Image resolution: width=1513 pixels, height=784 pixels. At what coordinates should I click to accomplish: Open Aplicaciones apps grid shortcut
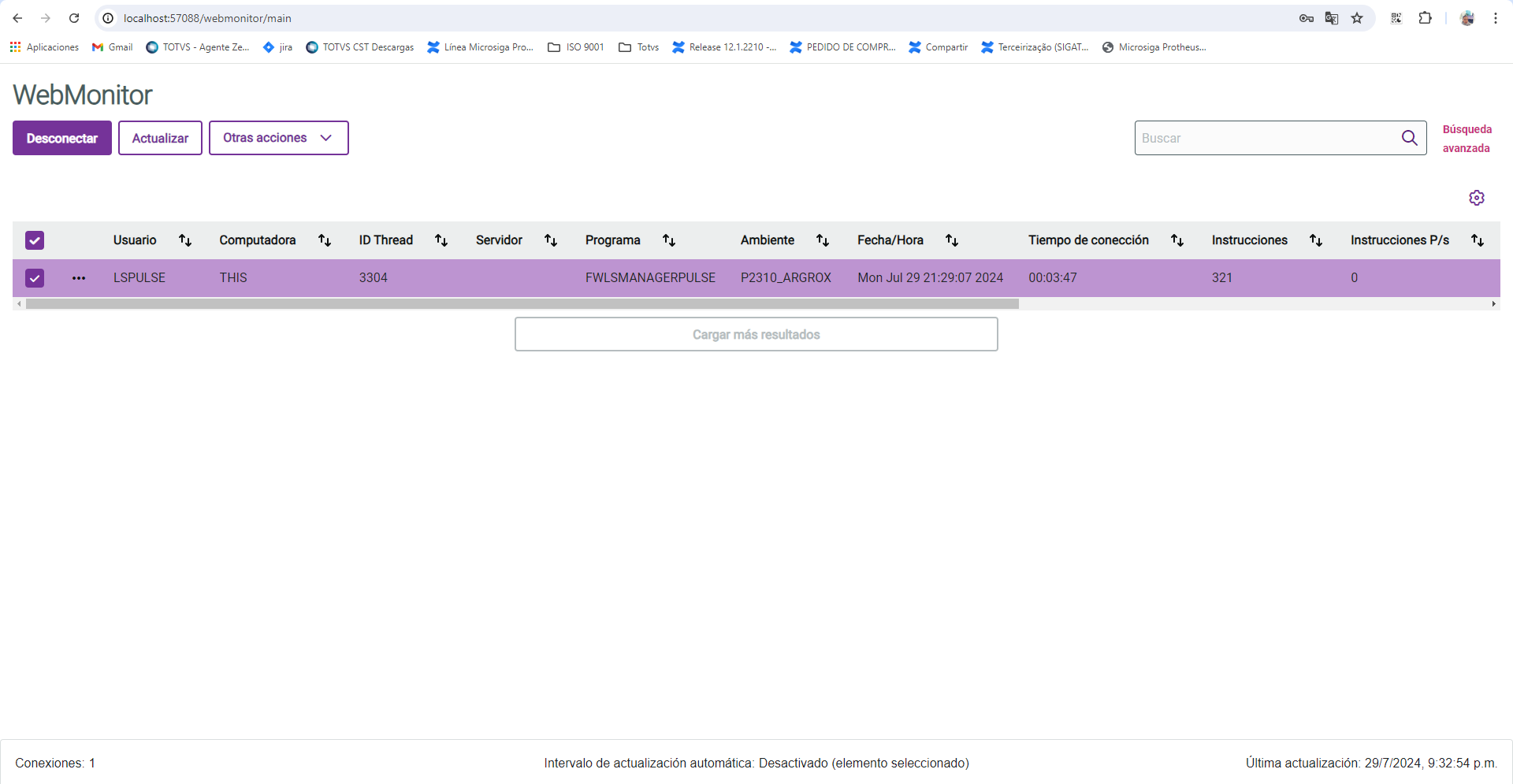pos(45,47)
